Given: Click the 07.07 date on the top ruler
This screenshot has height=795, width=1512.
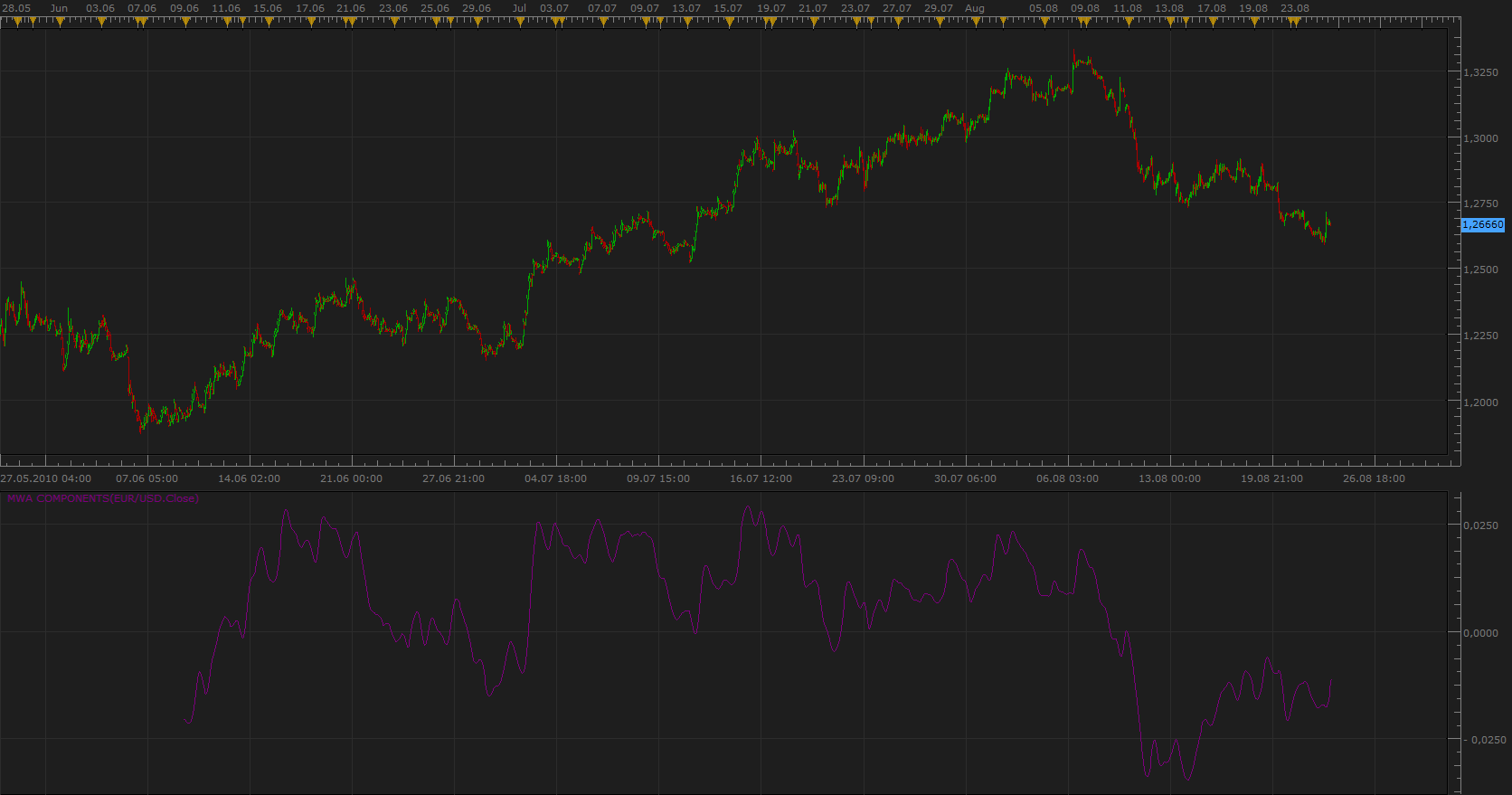Looking at the screenshot, I should click(x=602, y=8).
